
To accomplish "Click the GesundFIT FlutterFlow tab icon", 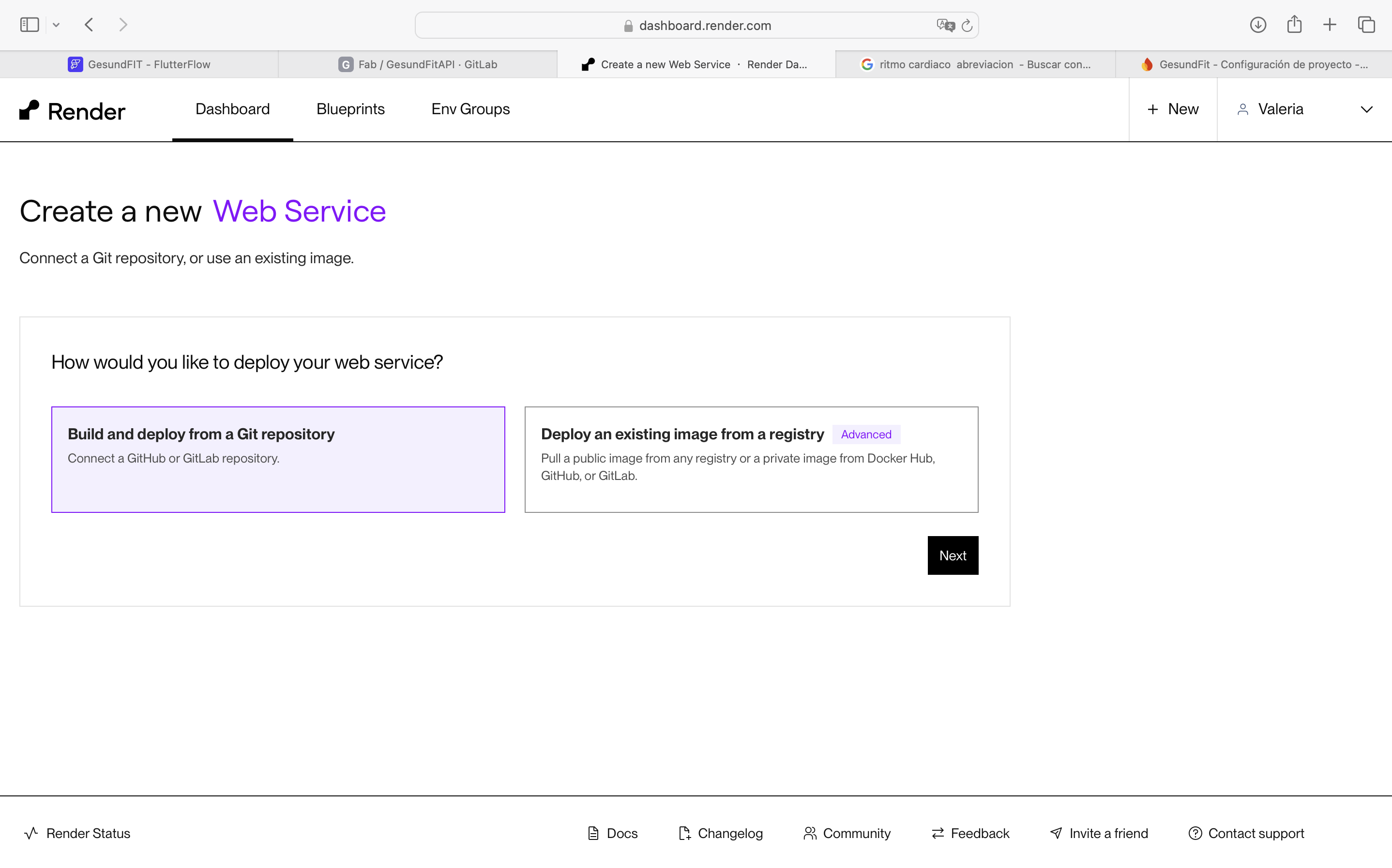I will [75, 64].
